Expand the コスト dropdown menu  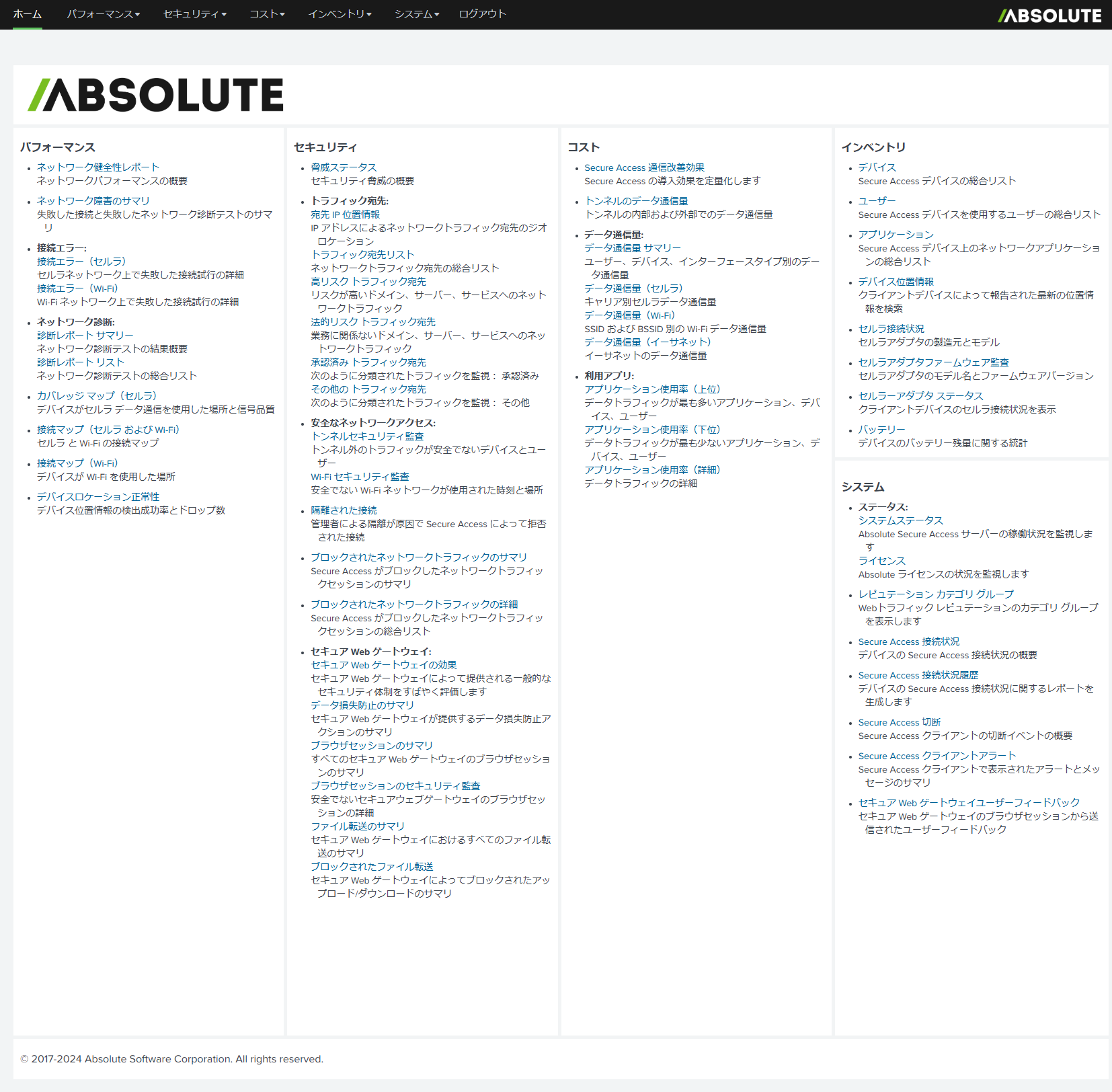pos(267,14)
